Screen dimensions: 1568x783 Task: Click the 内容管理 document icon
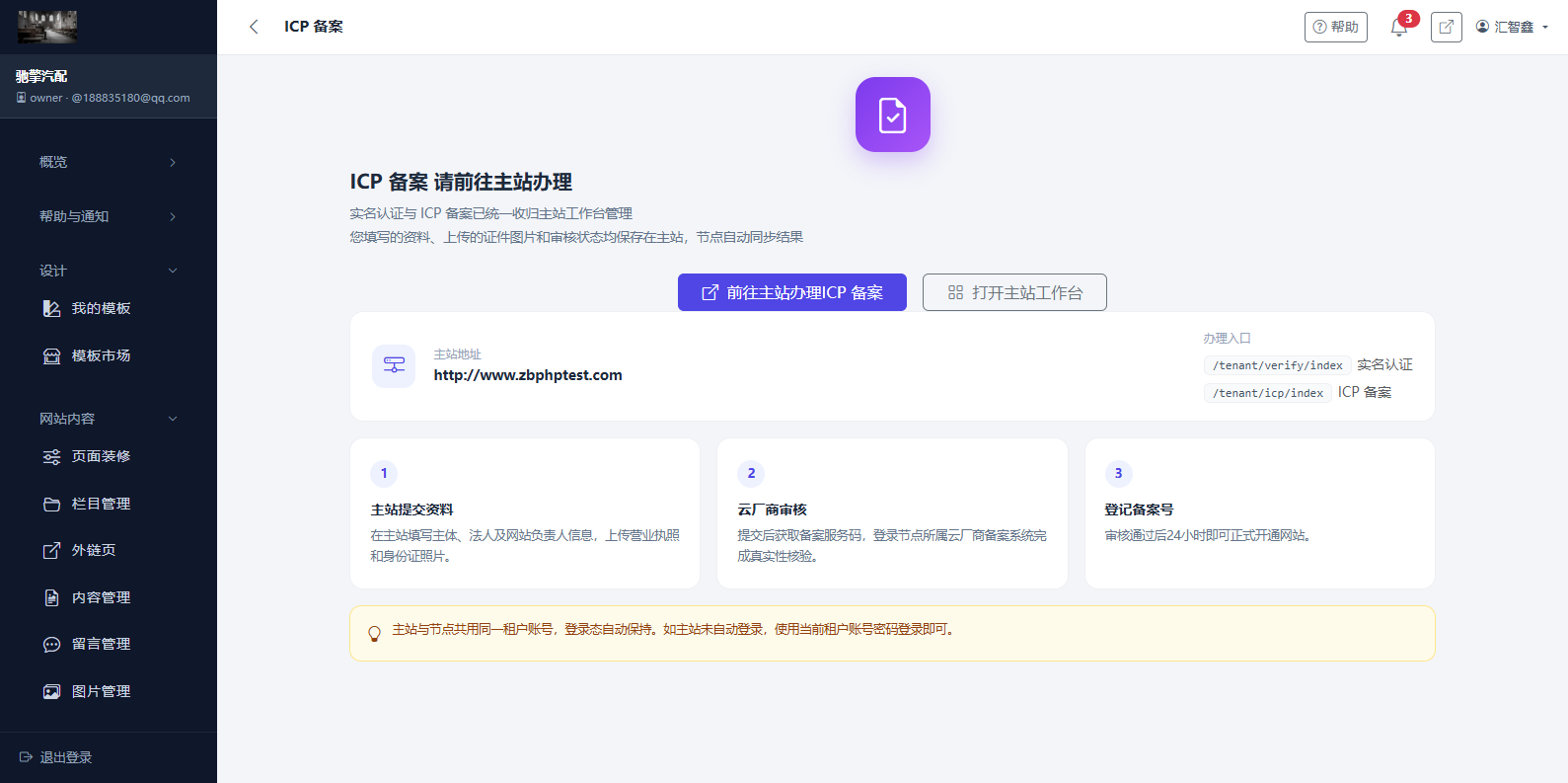(52, 597)
